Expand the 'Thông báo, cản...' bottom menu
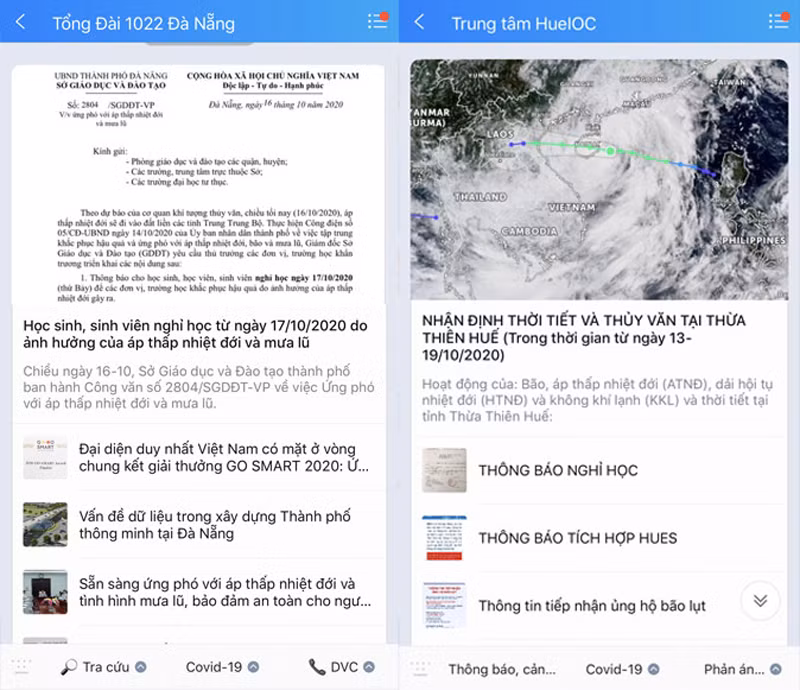The width and height of the screenshot is (800, 690). pos(502,669)
